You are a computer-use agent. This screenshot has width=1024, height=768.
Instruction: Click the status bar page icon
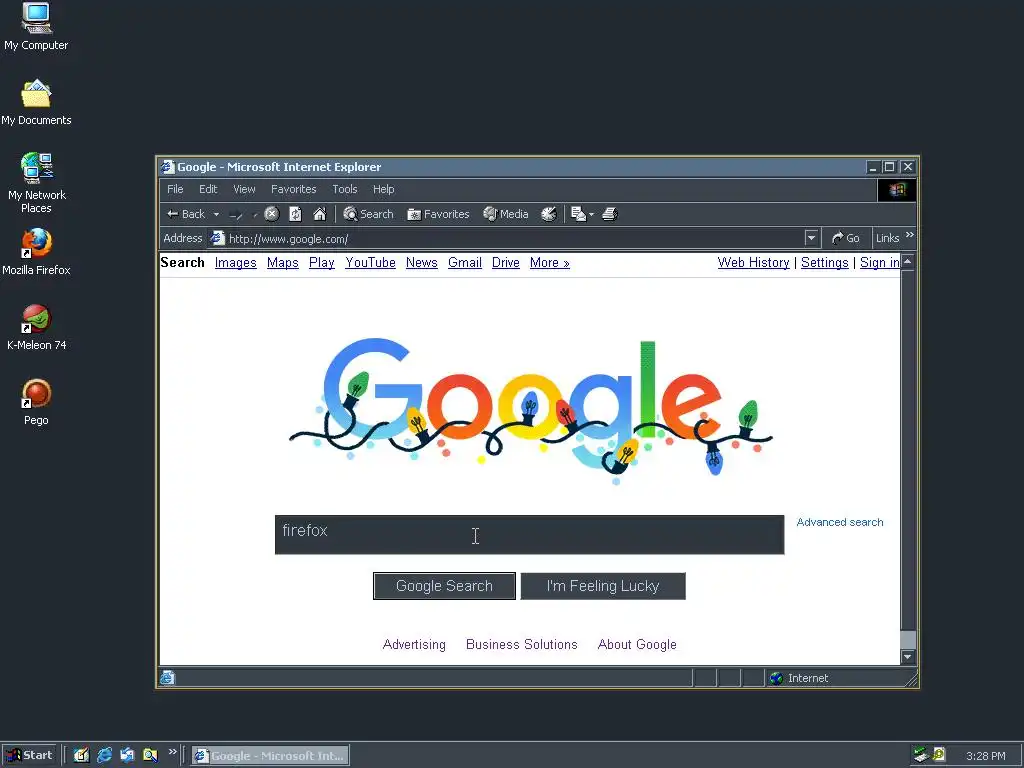point(168,678)
